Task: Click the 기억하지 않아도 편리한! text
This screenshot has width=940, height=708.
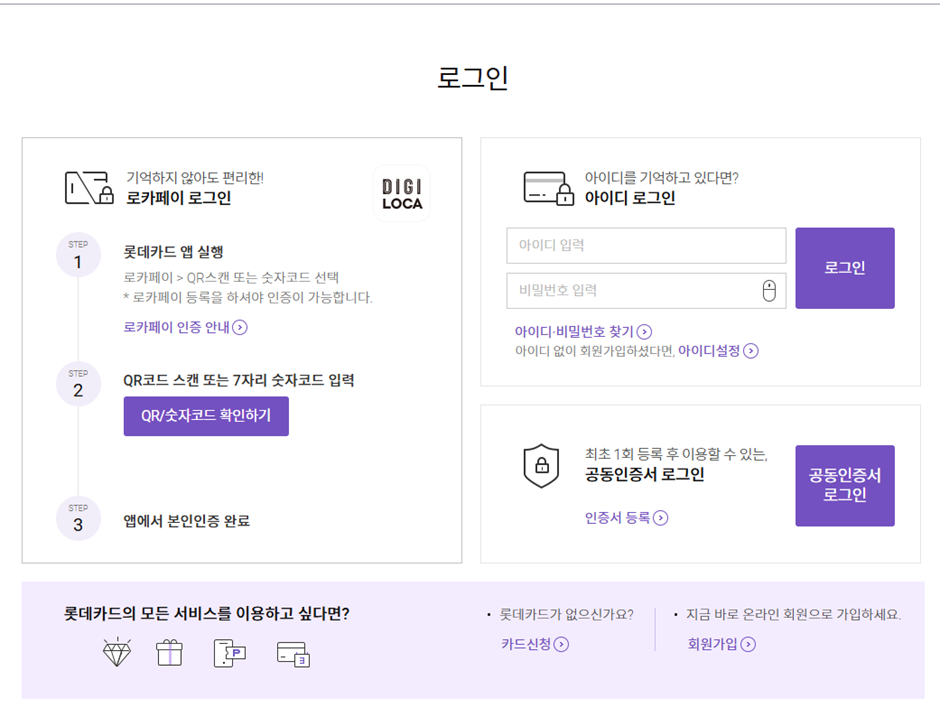Action: pyautogui.click(x=195, y=178)
